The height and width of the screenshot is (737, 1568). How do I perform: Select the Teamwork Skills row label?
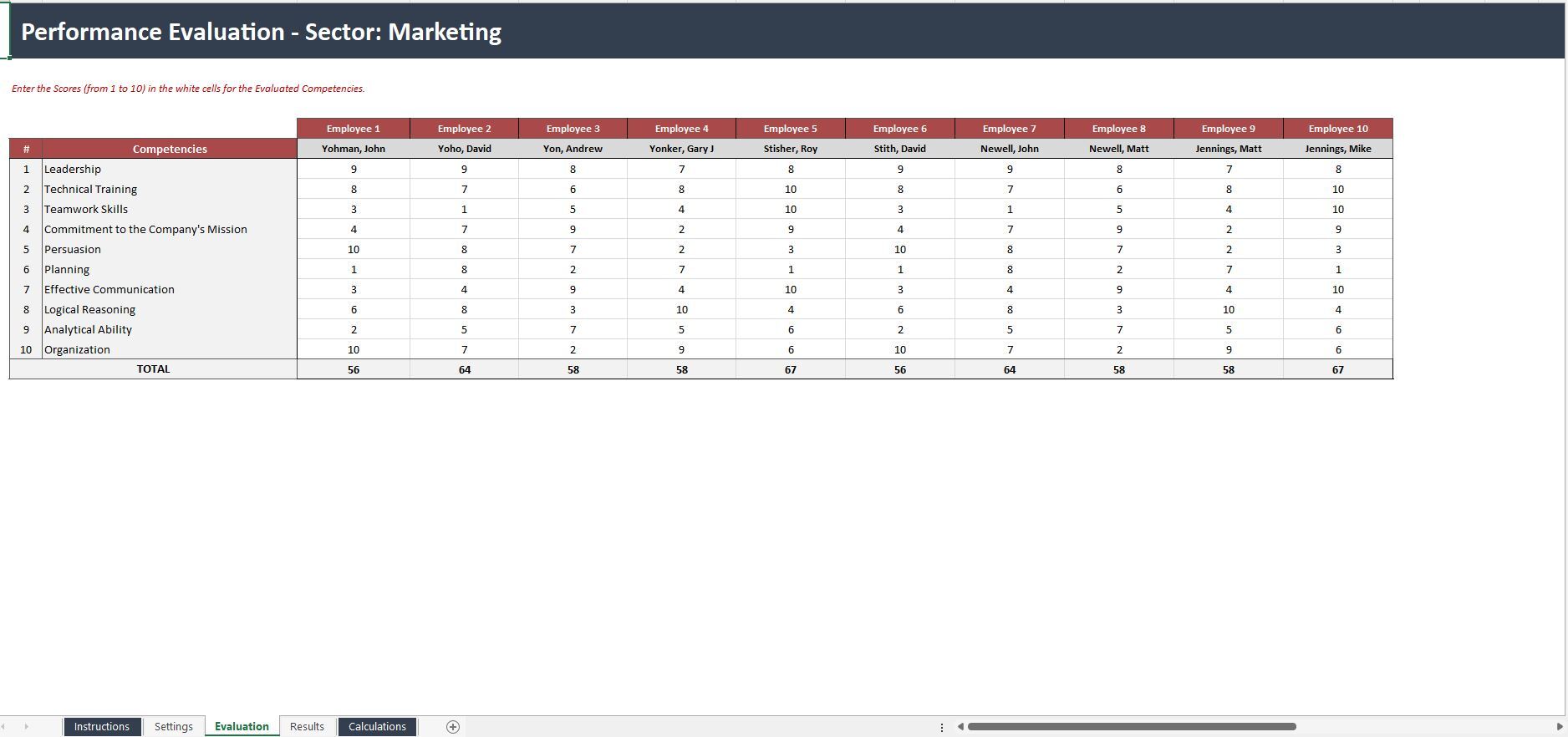(x=170, y=209)
